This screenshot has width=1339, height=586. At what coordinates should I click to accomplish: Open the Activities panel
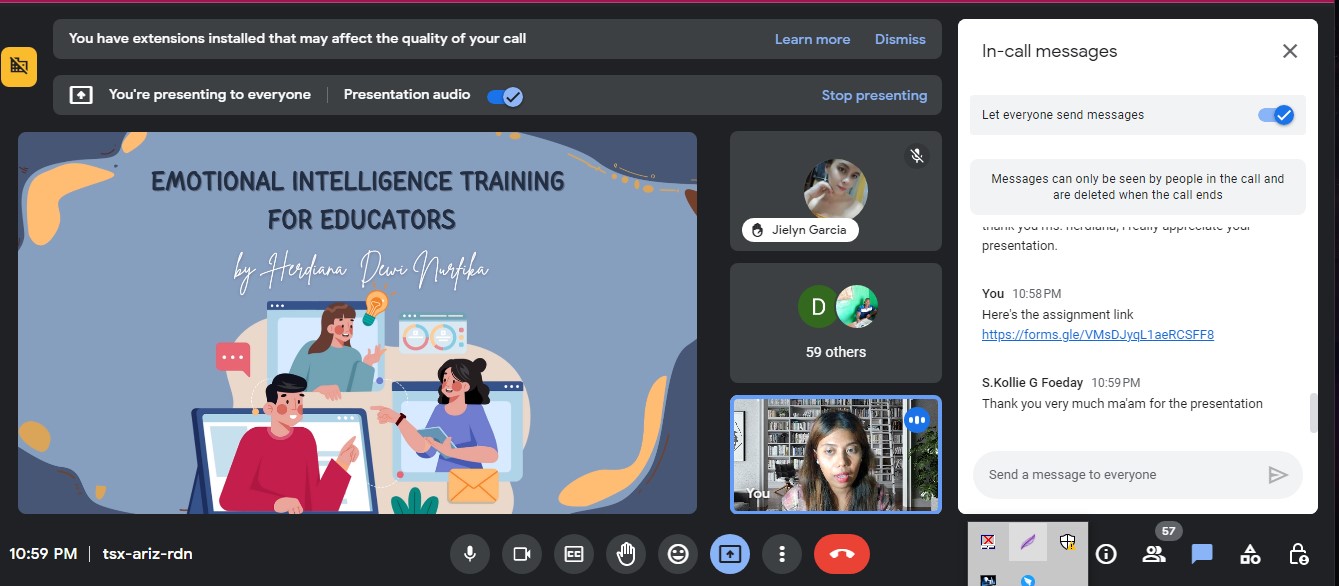[1250, 554]
